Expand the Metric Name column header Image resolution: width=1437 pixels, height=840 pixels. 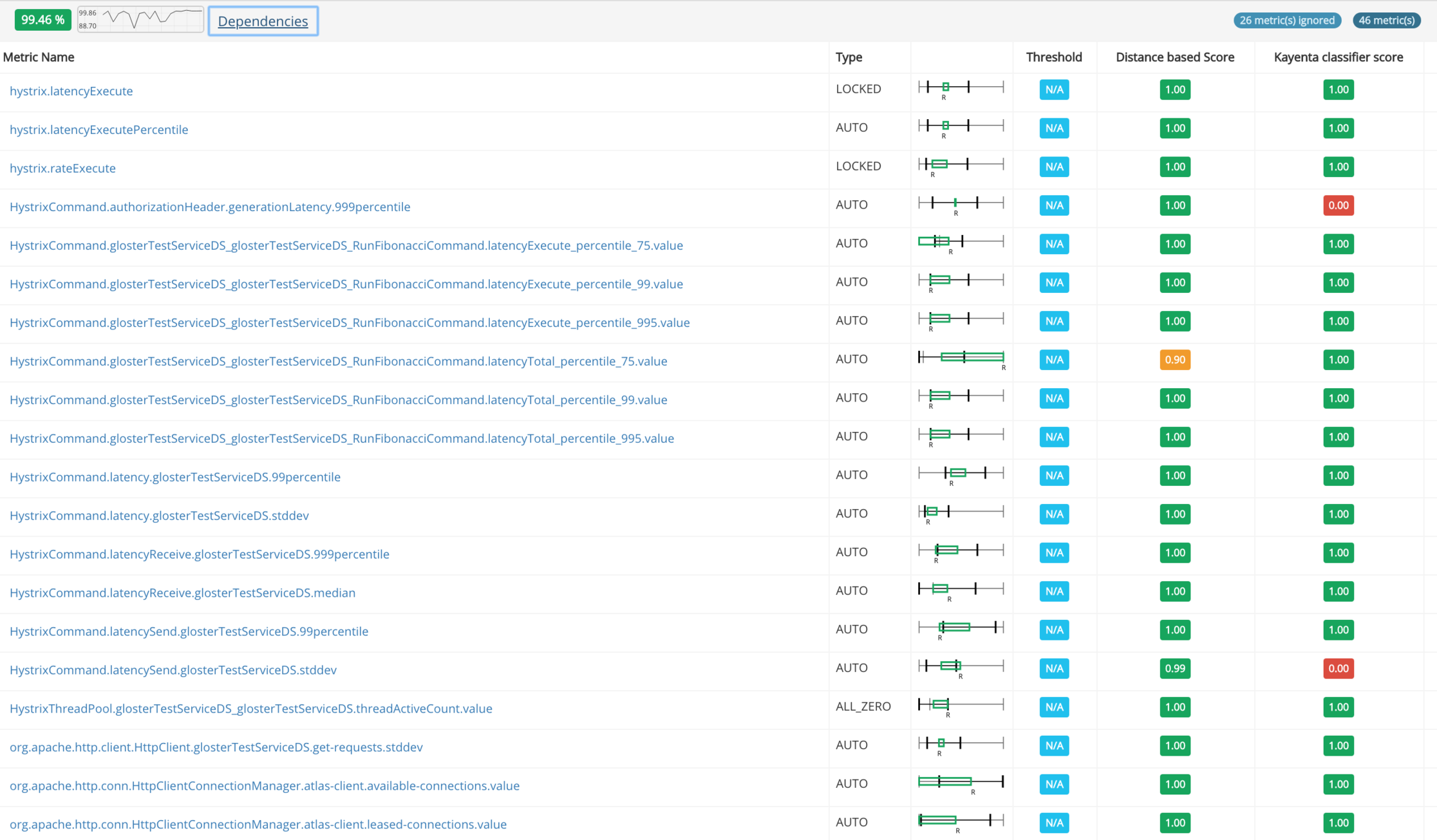pos(39,57)
